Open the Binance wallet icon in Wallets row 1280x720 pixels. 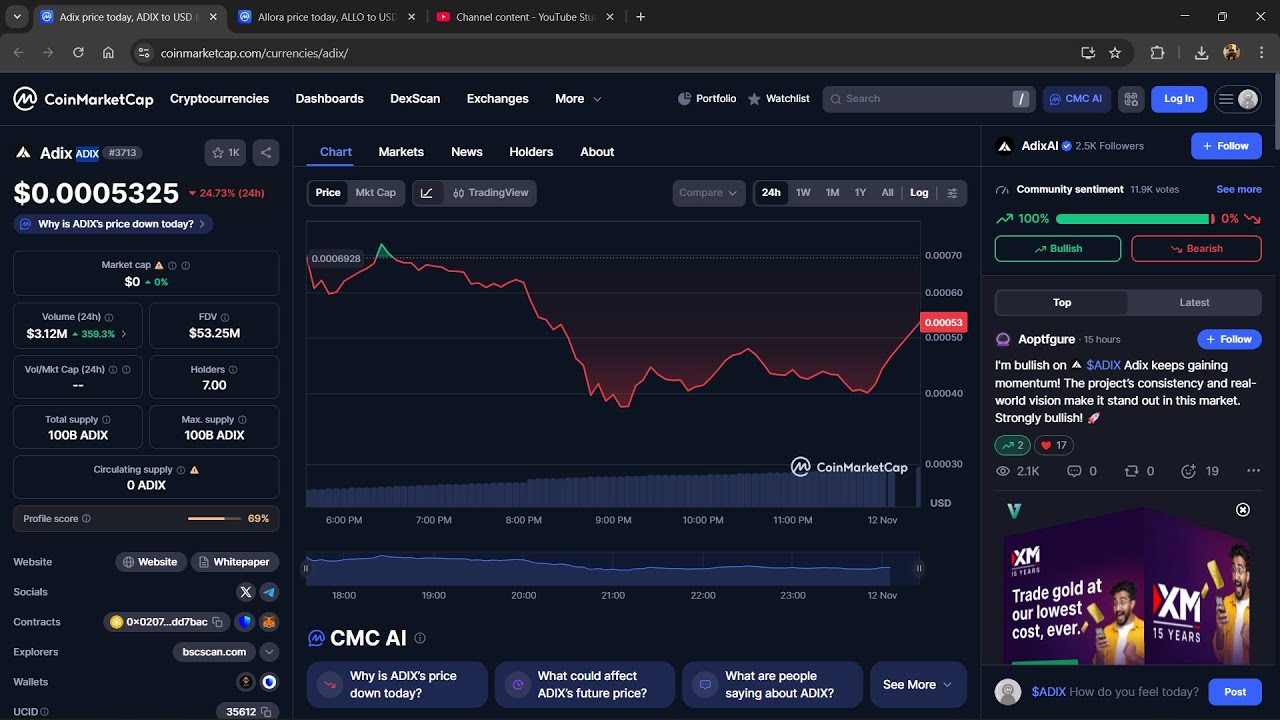pos(246,682)
